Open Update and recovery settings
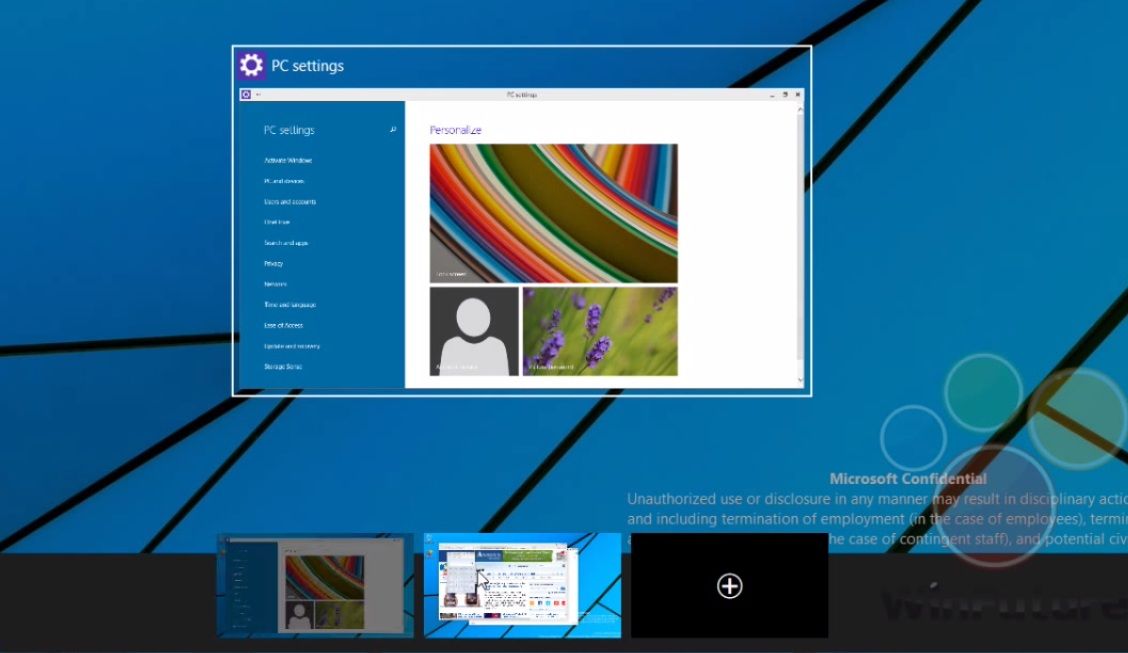 (292, 346)
